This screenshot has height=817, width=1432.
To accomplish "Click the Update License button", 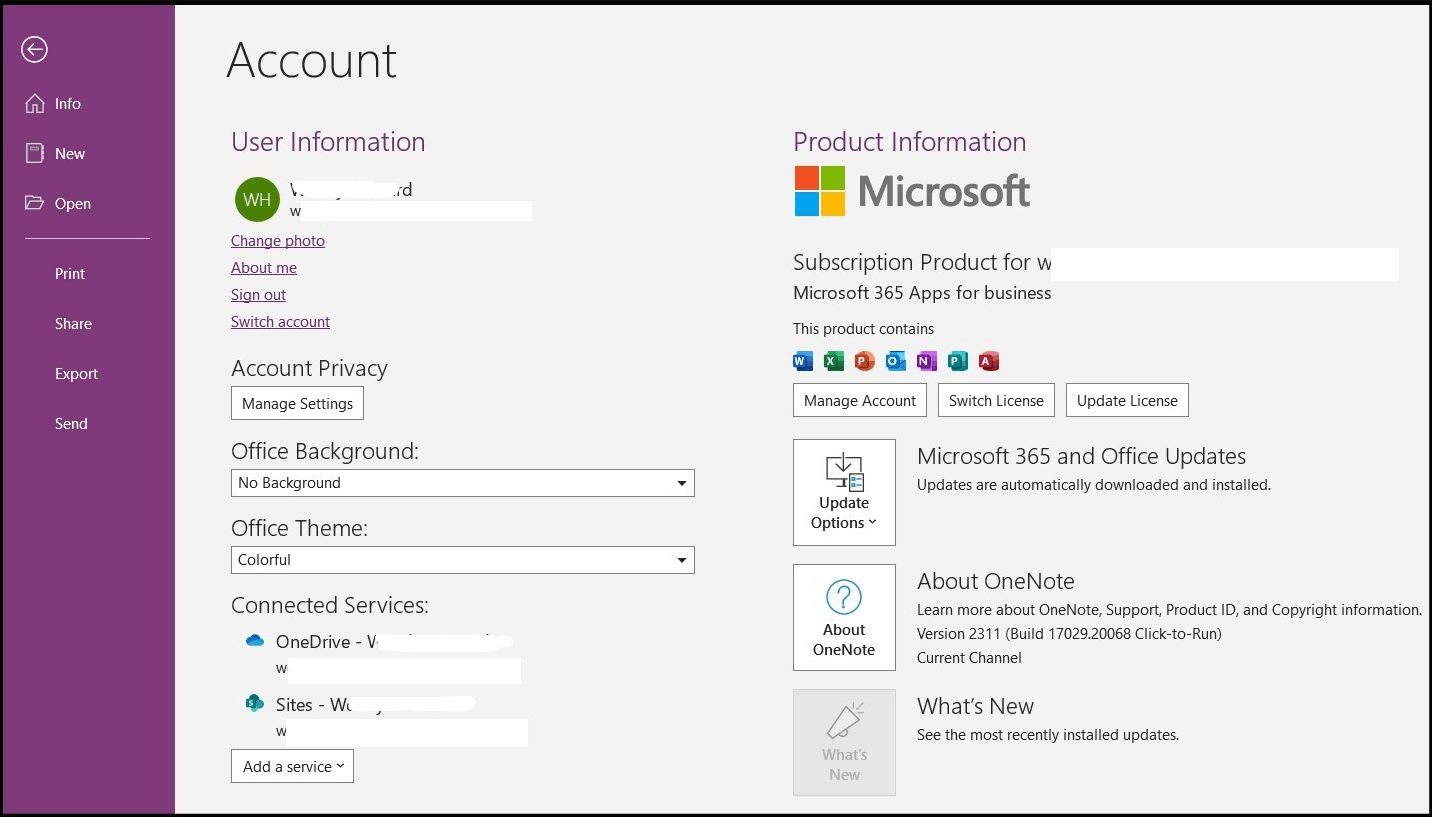I will [x=1127, y=400].
